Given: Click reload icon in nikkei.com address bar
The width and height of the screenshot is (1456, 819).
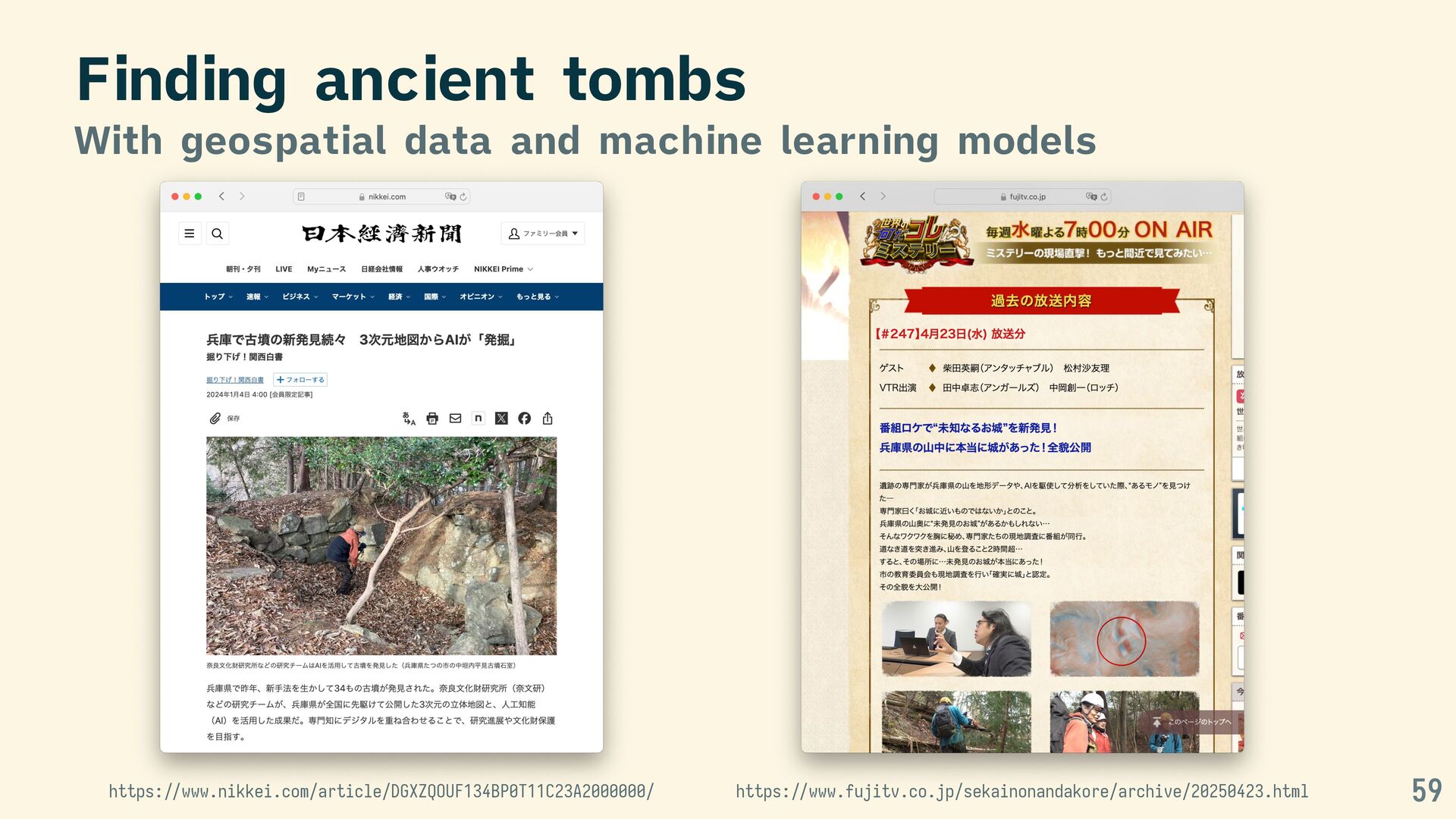Looking at the screenshot, I should [x=463, y=196].
